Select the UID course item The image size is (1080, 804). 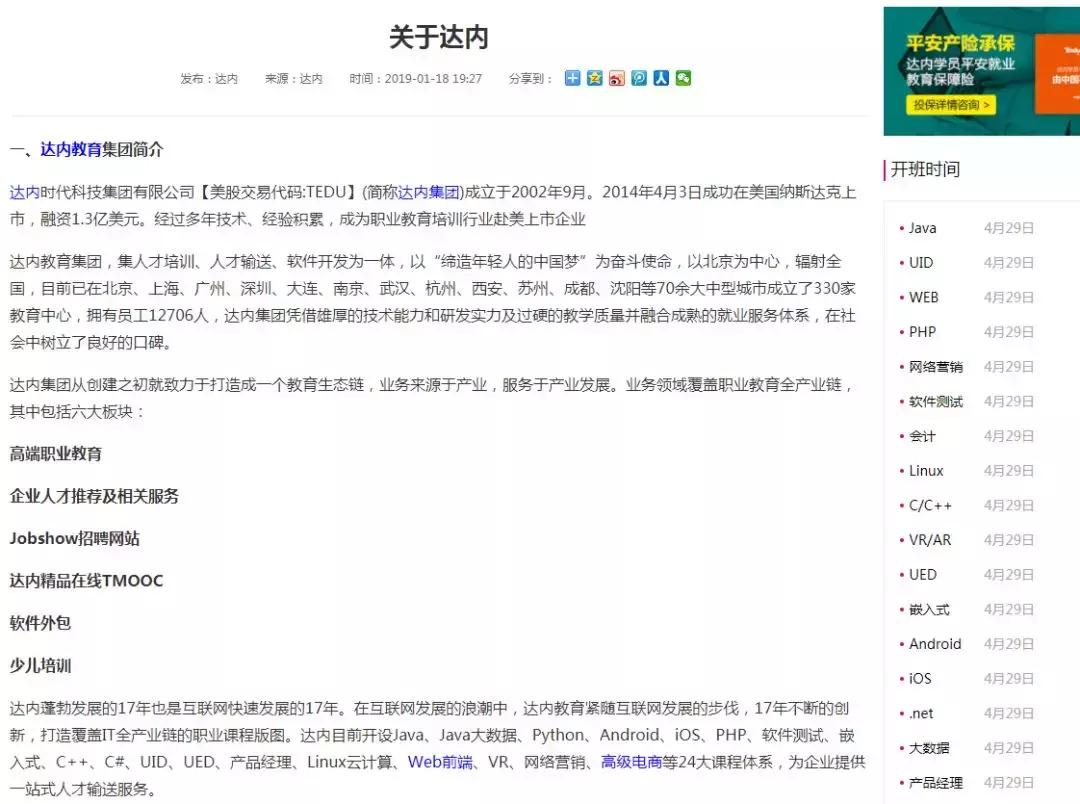(x=921, y=262)
